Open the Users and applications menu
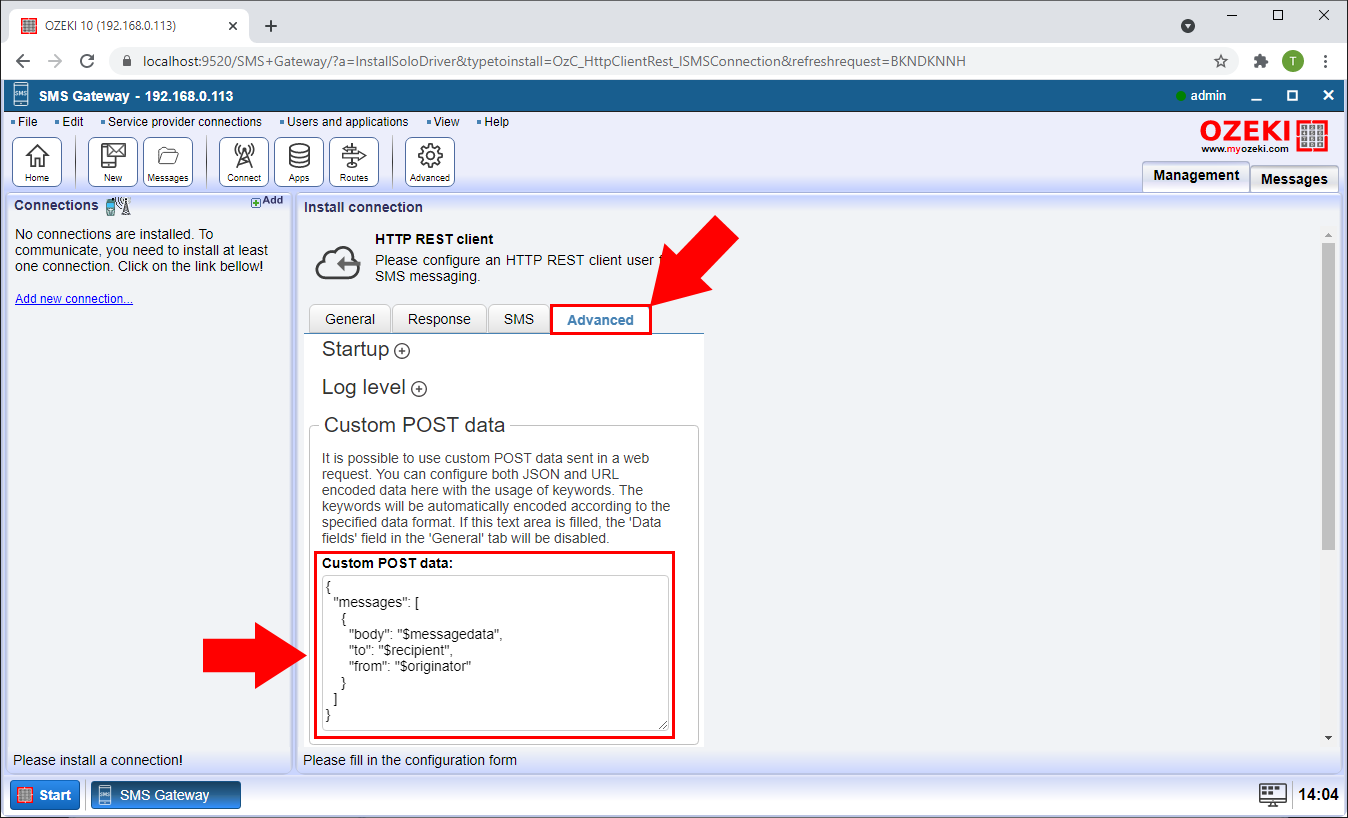 pos(347,122)
